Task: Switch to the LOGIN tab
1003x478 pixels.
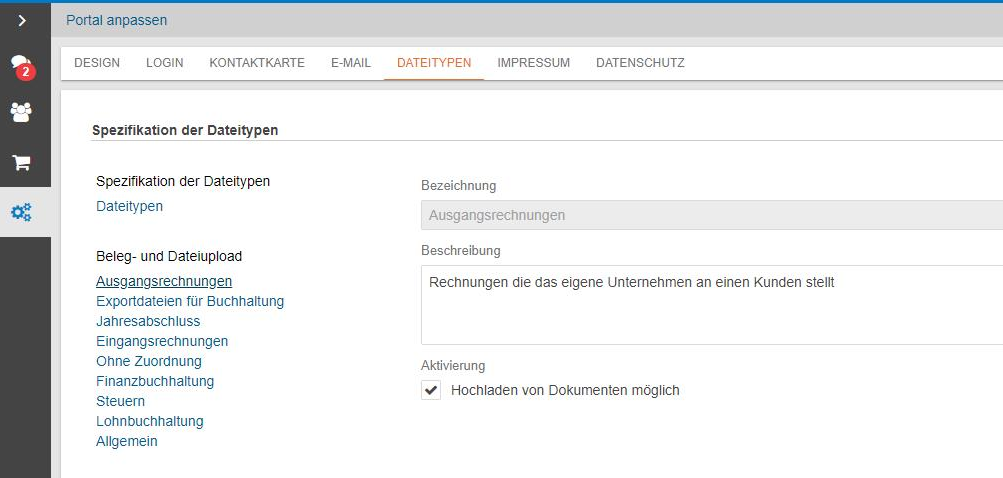Action: (x=164, y=63)
